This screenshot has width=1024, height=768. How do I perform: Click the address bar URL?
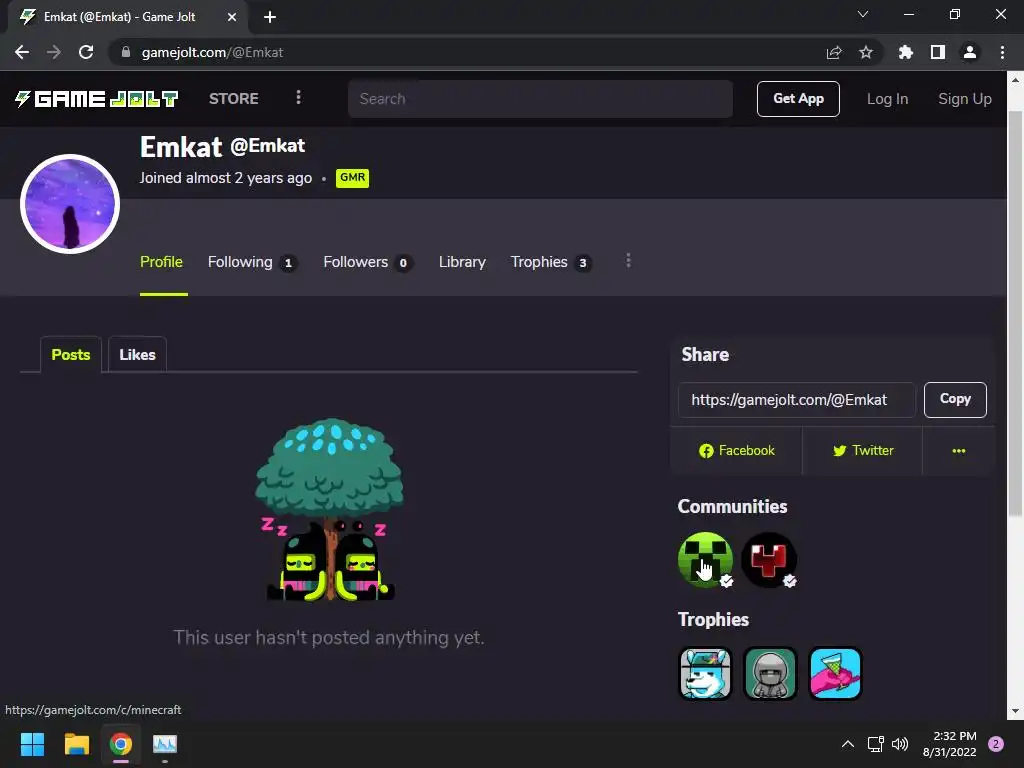(x=212, y=52)
